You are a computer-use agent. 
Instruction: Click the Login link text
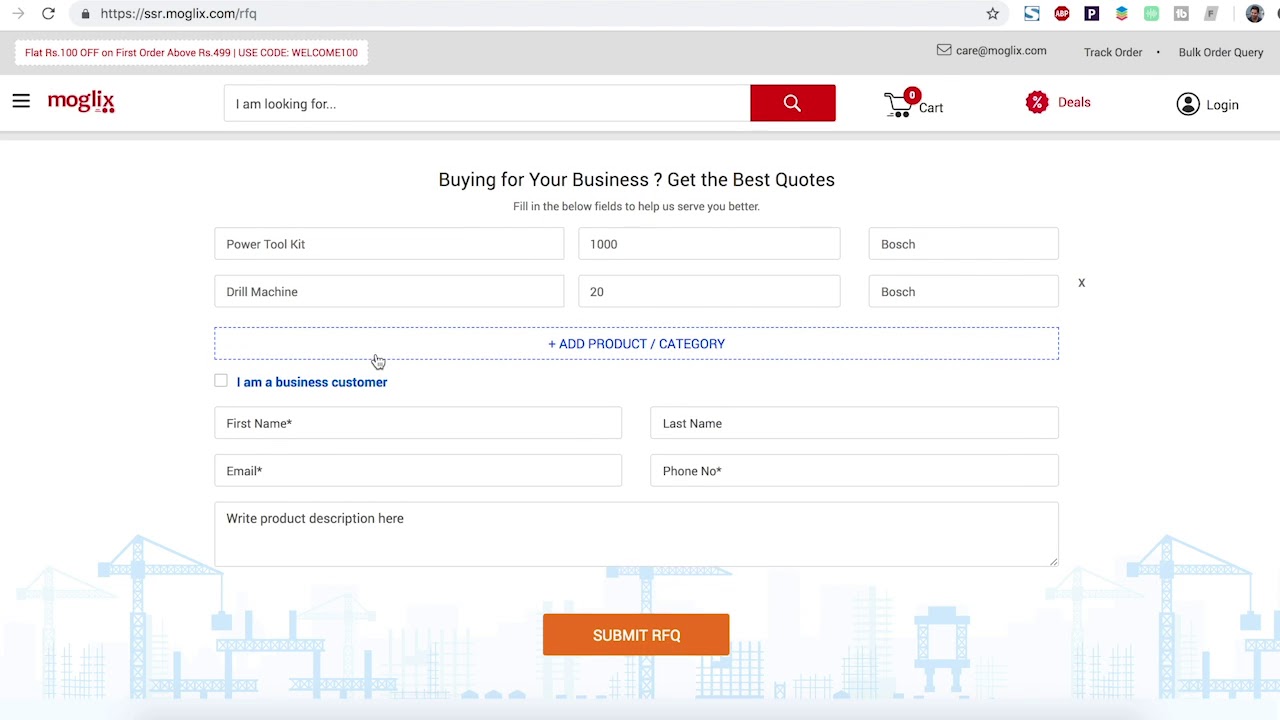pyautogui.click(x=1222, y=105)
